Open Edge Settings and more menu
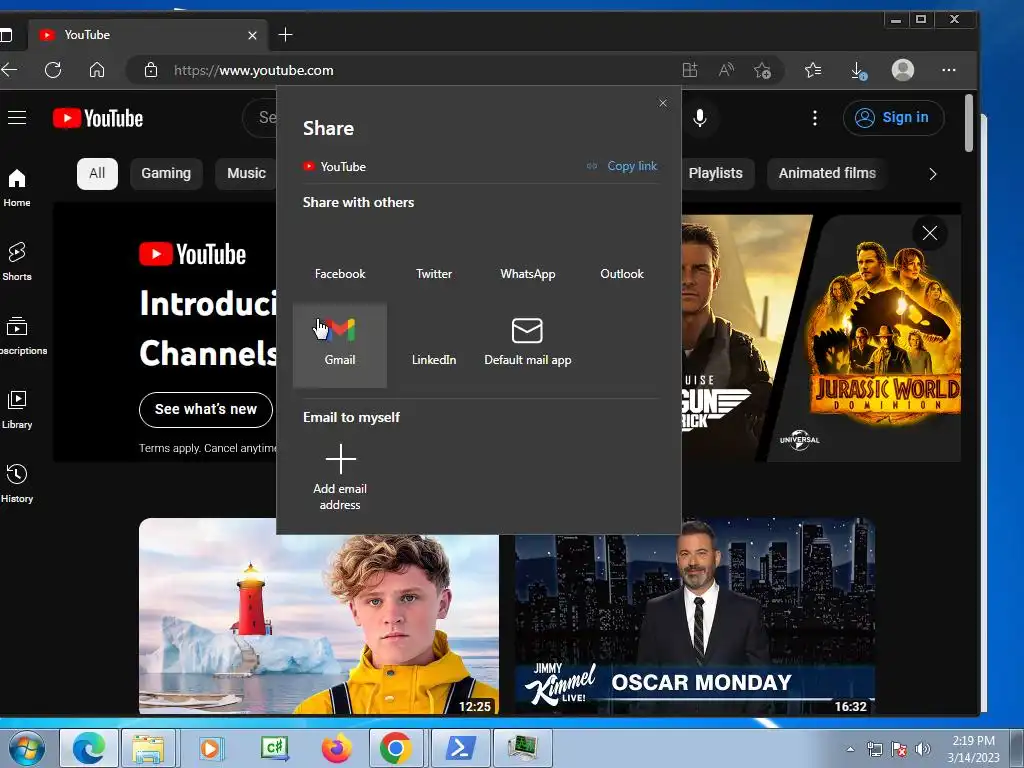This screenshot has height=768, width=1024. pos(949,70)
